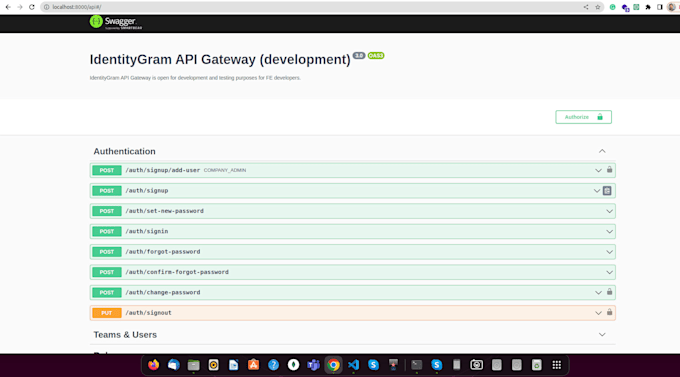Open the Screenshot tool in the dock
This screenshot has height=377, width=680.
(476, 365)
